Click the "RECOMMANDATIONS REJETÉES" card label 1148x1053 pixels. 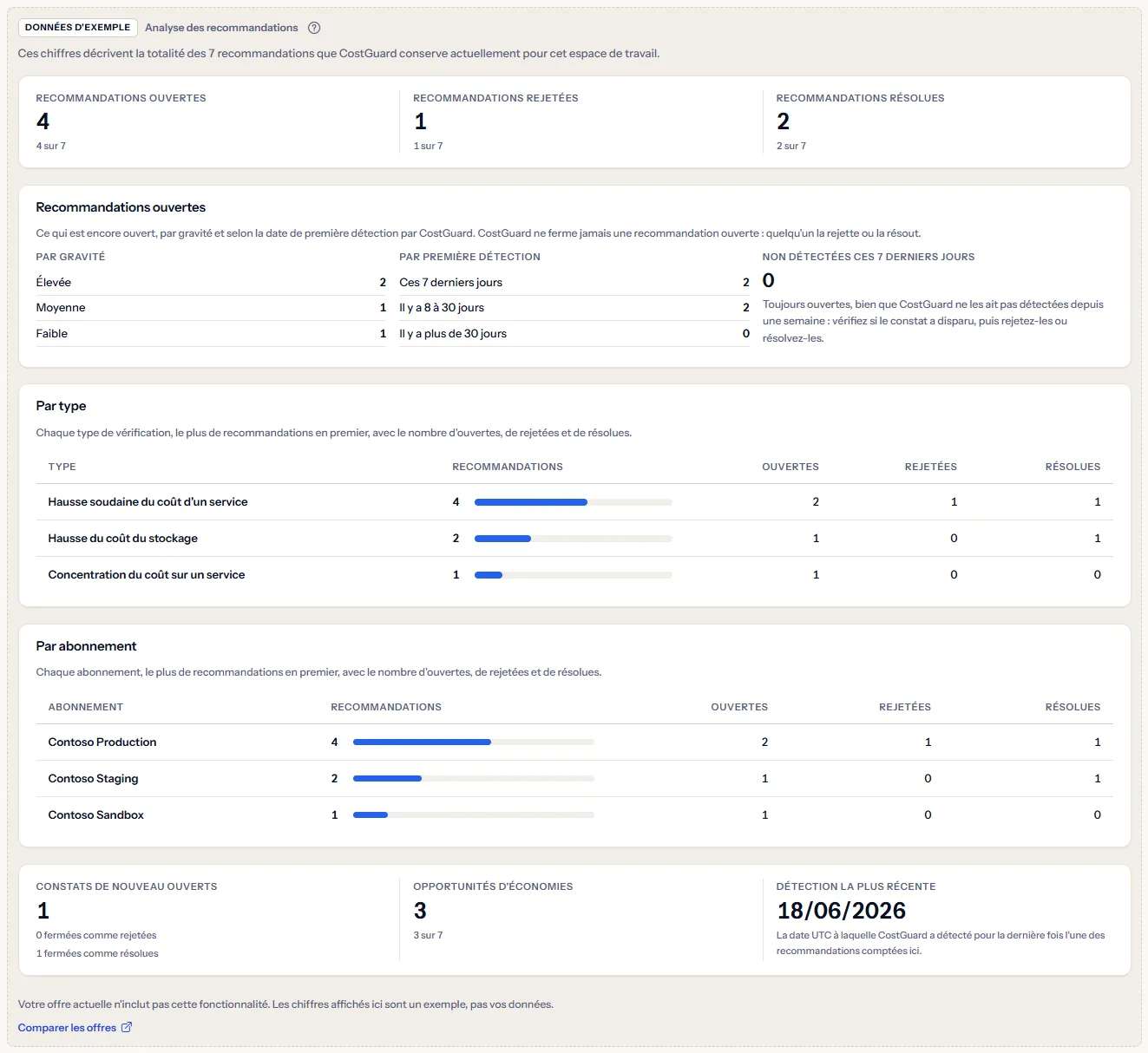coord(495,98)
